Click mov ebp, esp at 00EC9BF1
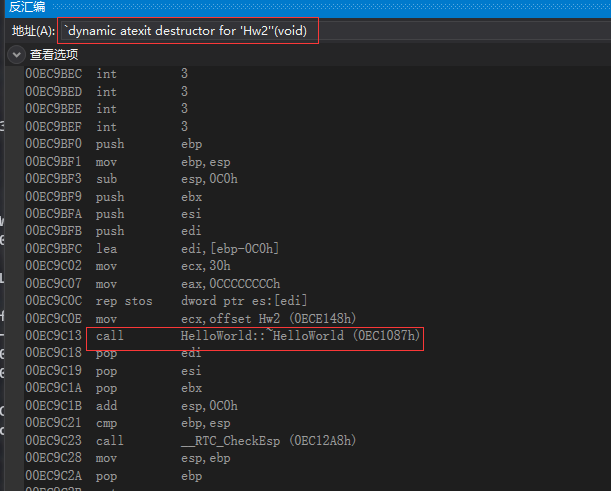The height and width of the screenshot is (491, 611). [128, 162]
